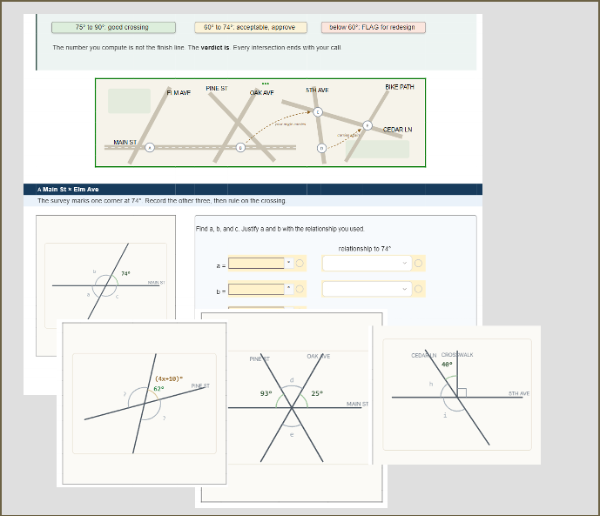600x516 pixels.
Task: Focus the b = answer field
Action: 256,289
